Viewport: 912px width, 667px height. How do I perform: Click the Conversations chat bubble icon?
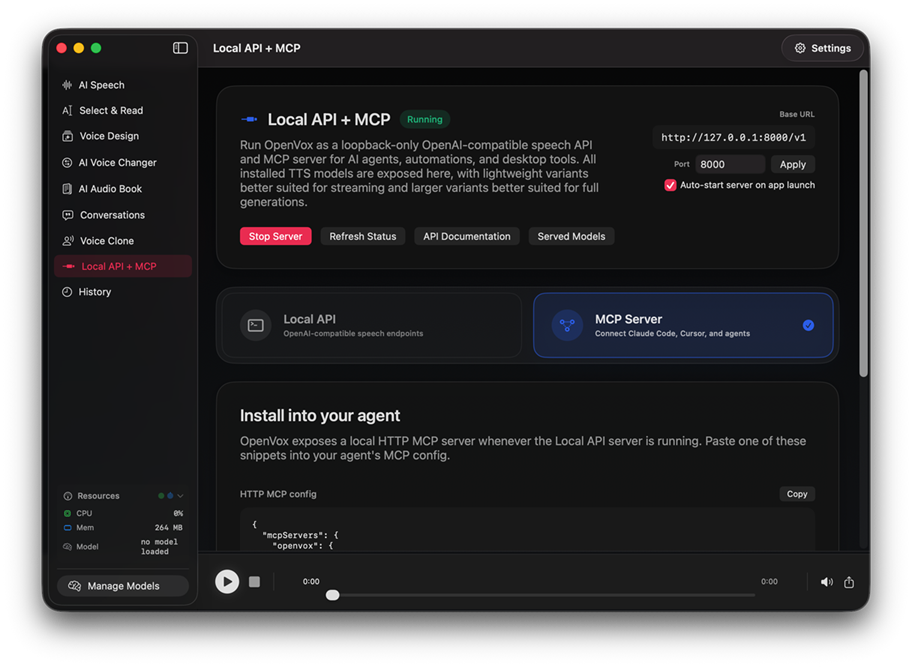click(x=67, y=215)
